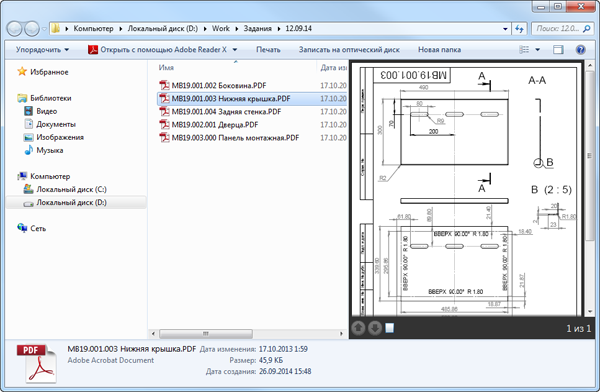Select Сеть in the navigation pane
Screen dimensions: 600x392
[x=38, y=228]
